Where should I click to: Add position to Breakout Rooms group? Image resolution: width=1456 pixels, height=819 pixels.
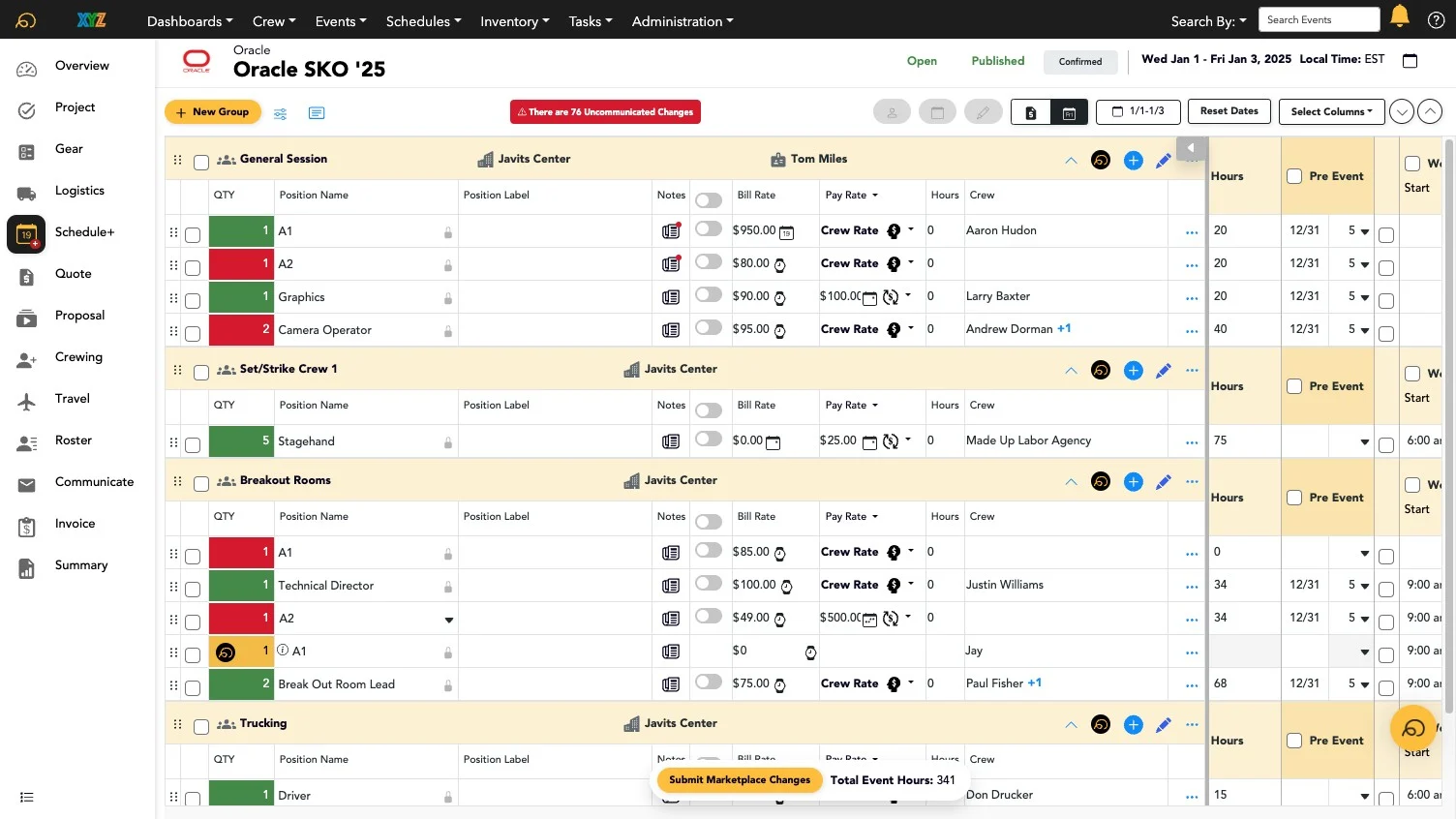pyautogui.click(x=1134, y=482)
